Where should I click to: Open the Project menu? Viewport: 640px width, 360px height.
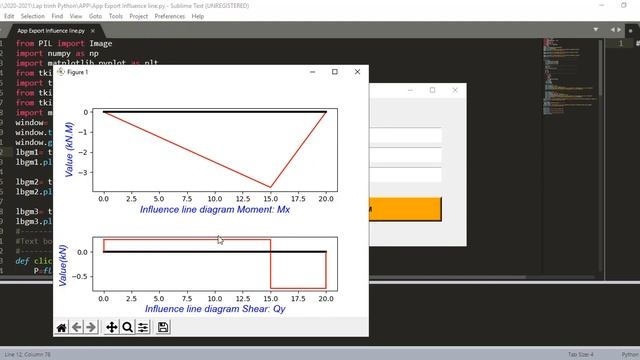click(138, 16)
